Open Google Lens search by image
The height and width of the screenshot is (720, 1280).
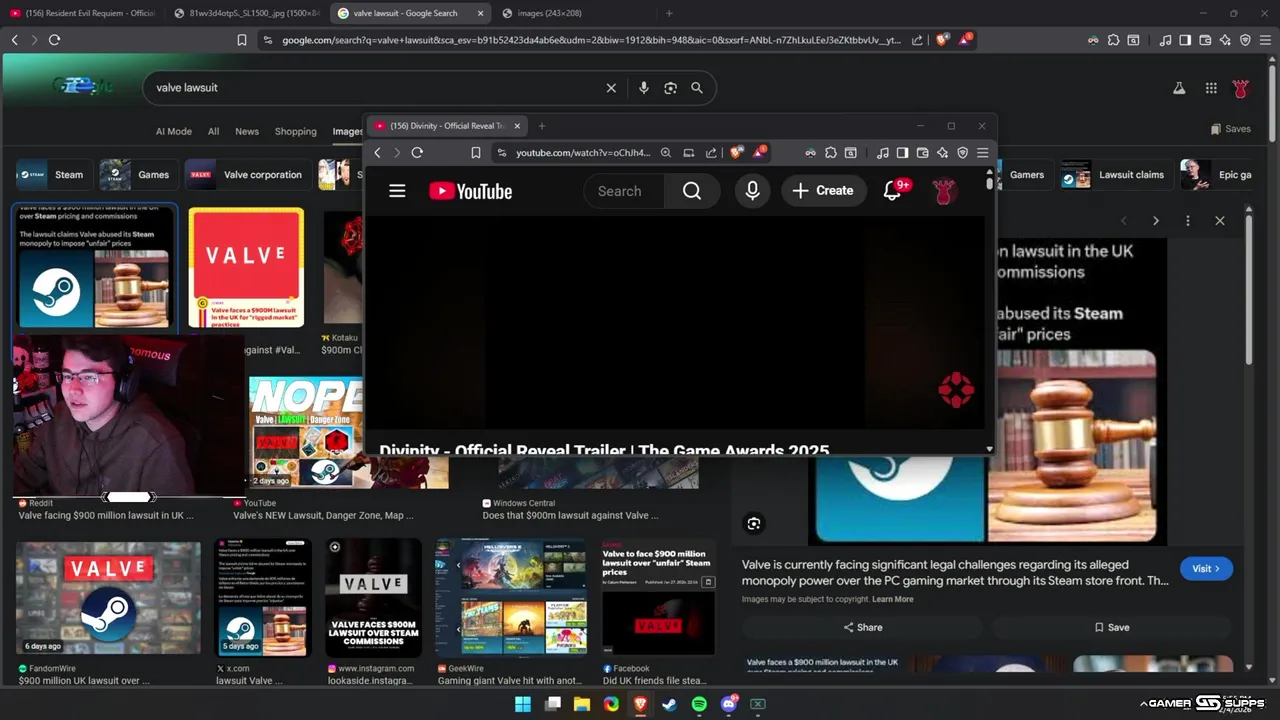pos(670,88)
